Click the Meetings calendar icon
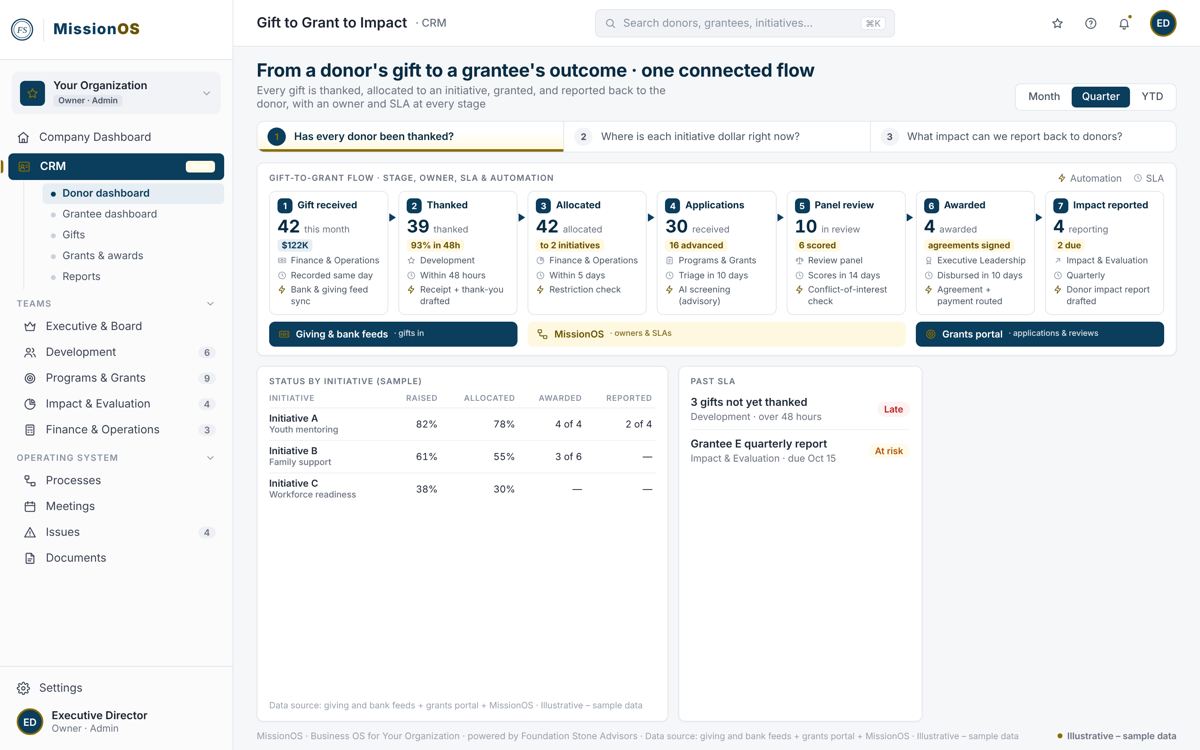The width and height of the screenshot is (1200, 750). pos(30,506)
